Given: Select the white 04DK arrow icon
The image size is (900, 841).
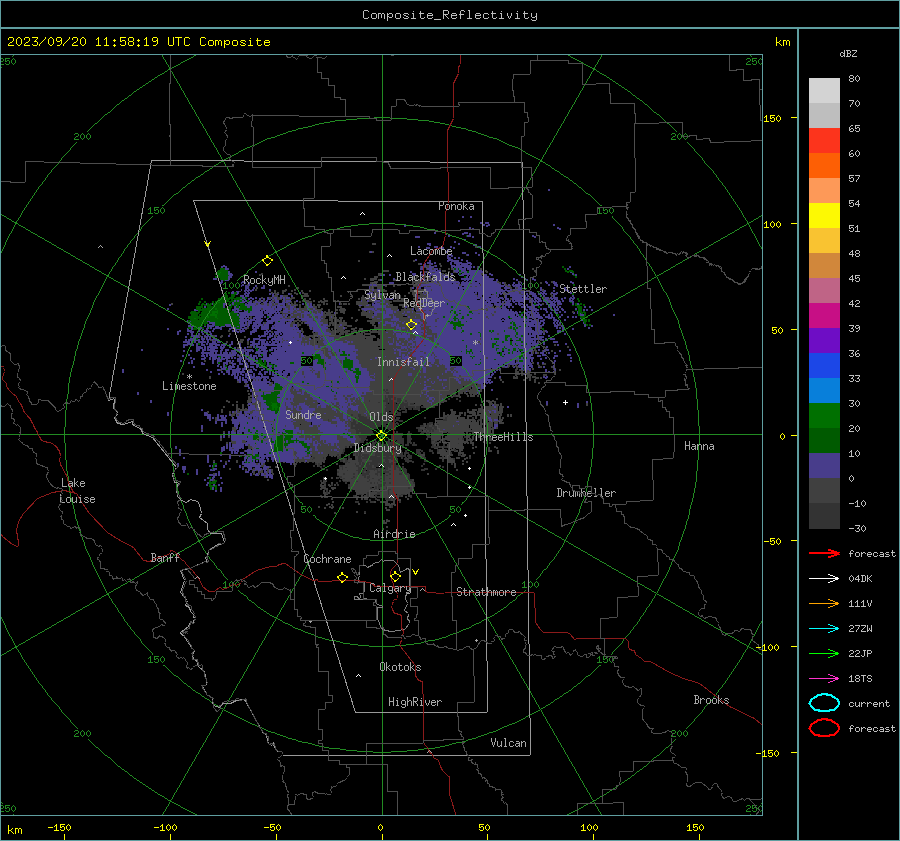Looking at the screenshot, I should pos(824,579).
